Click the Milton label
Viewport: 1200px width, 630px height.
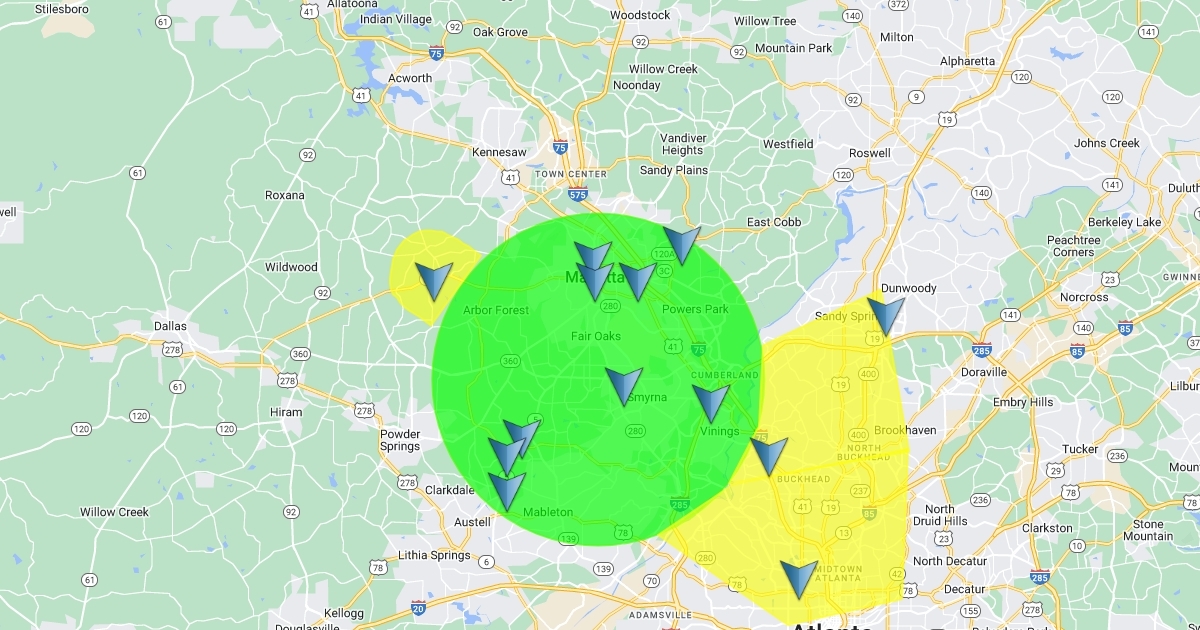pyautogui.click(x=897, y=37)
